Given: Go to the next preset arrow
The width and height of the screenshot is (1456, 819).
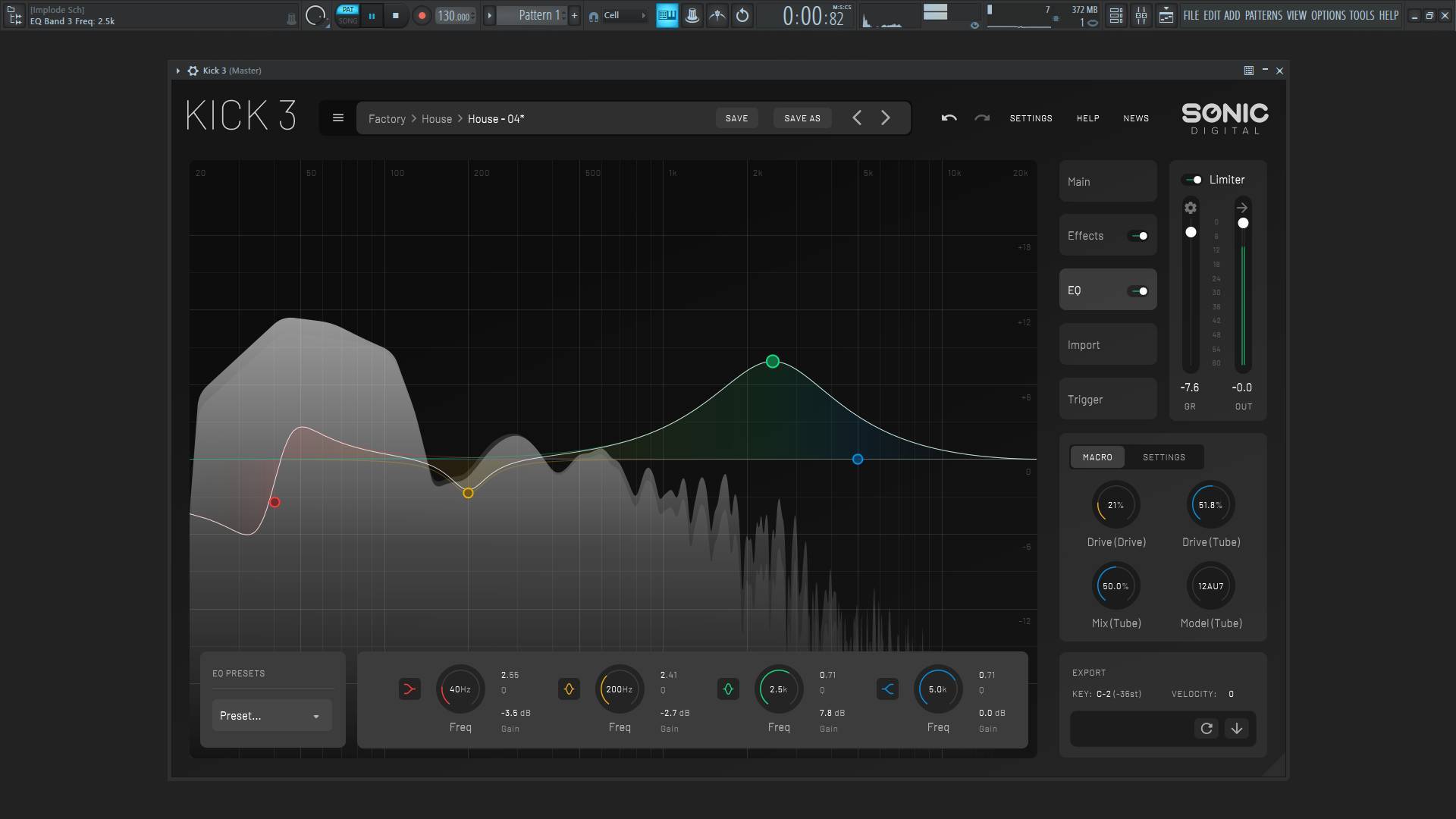Looking at the screenshot, I should point(885,118).
